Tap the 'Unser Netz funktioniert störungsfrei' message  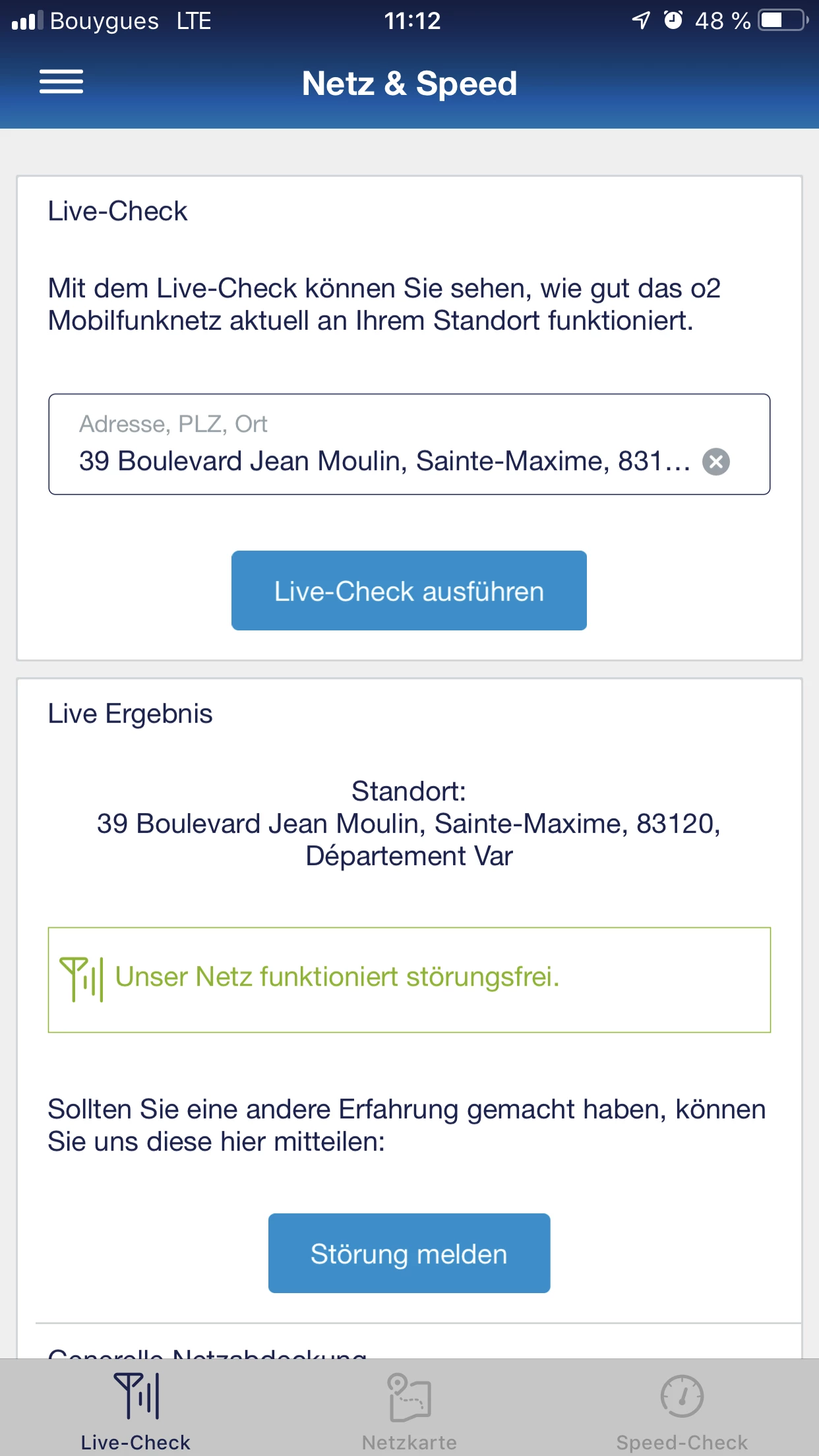337,977
